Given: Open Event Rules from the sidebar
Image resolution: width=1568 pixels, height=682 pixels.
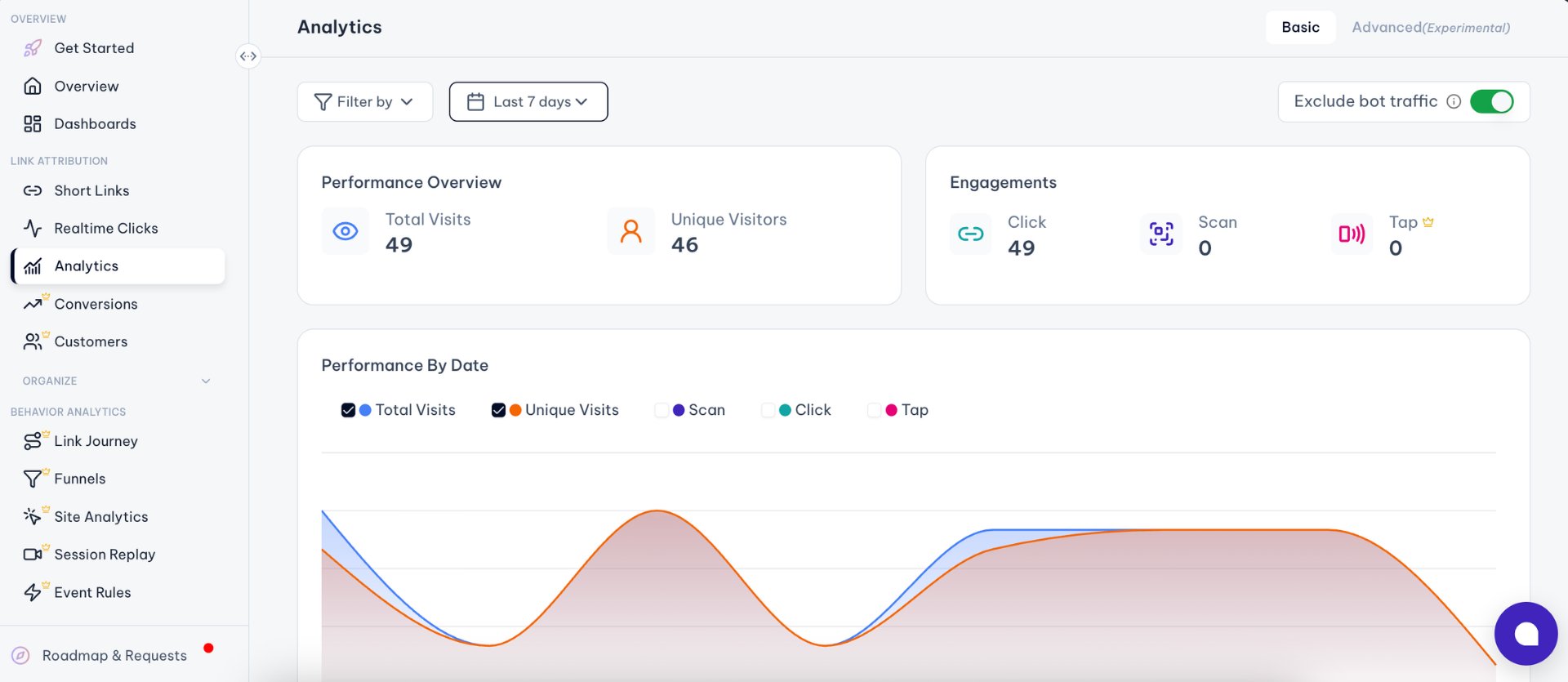Looking at the screenshot, I should point(92,592).
